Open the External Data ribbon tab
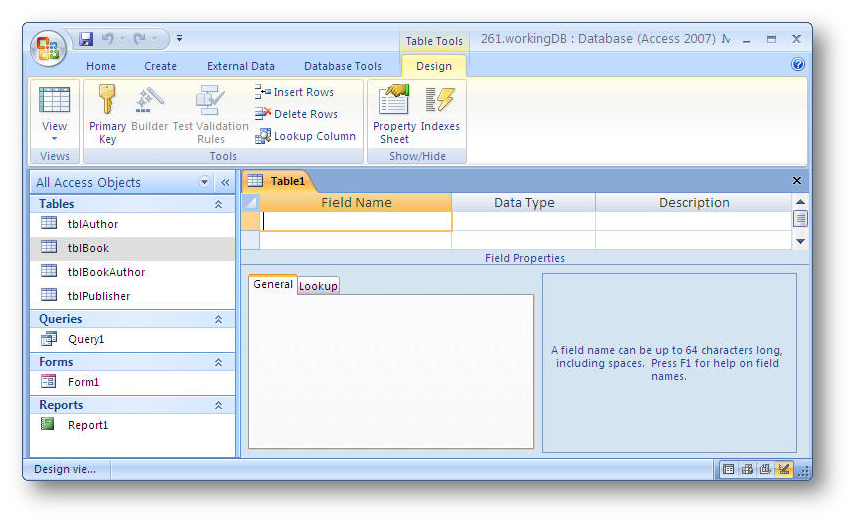 tap(241, 66)
